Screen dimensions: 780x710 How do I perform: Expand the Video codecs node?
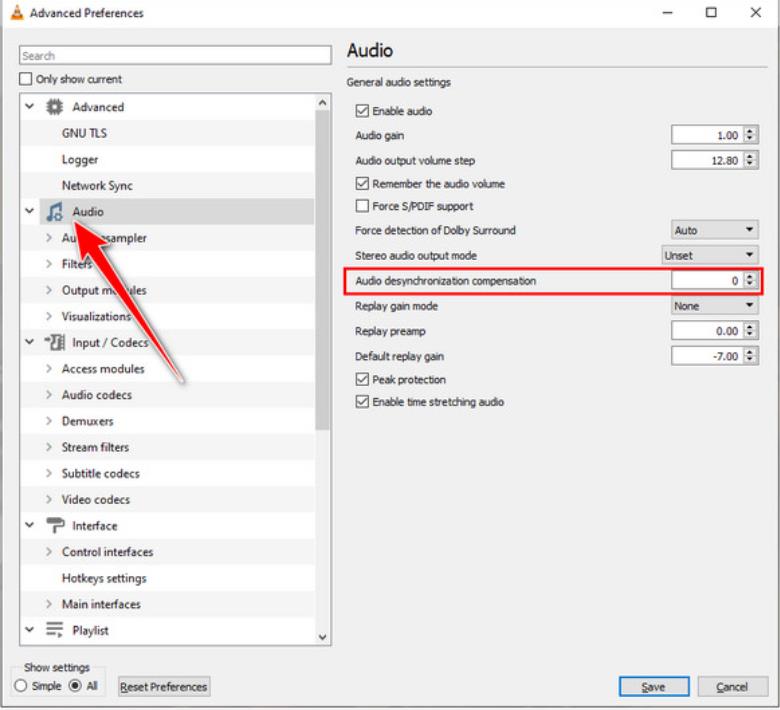point(49,499)
